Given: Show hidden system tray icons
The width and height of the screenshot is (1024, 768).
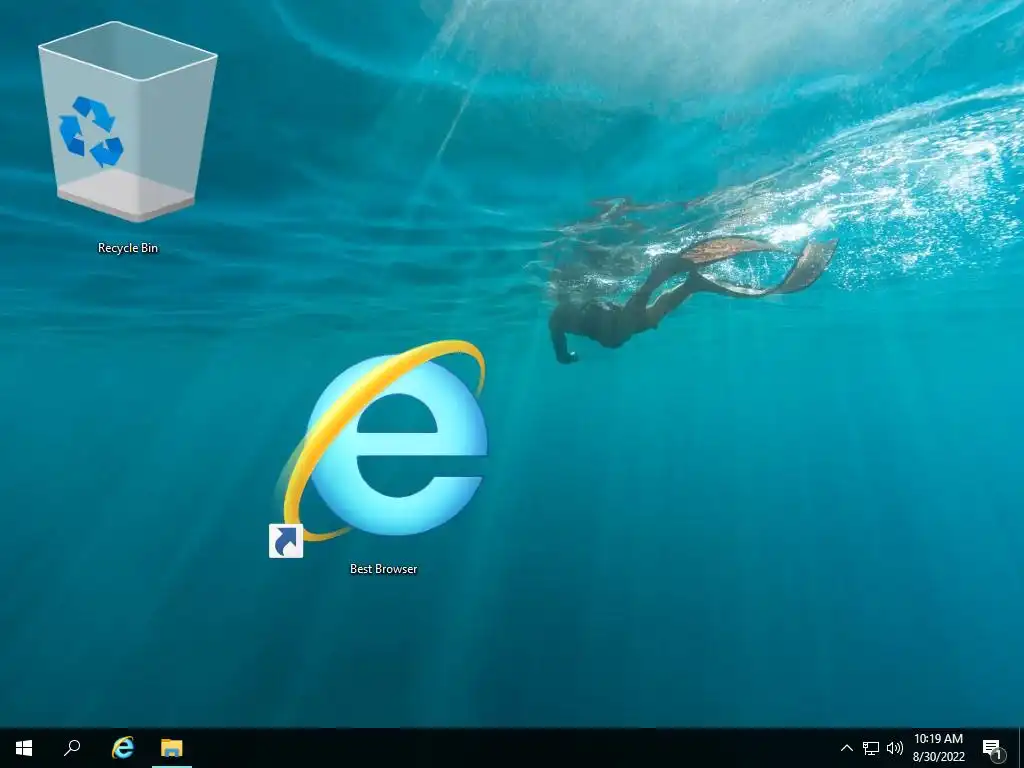Looking at the screenshot, I should click(846, 748).
